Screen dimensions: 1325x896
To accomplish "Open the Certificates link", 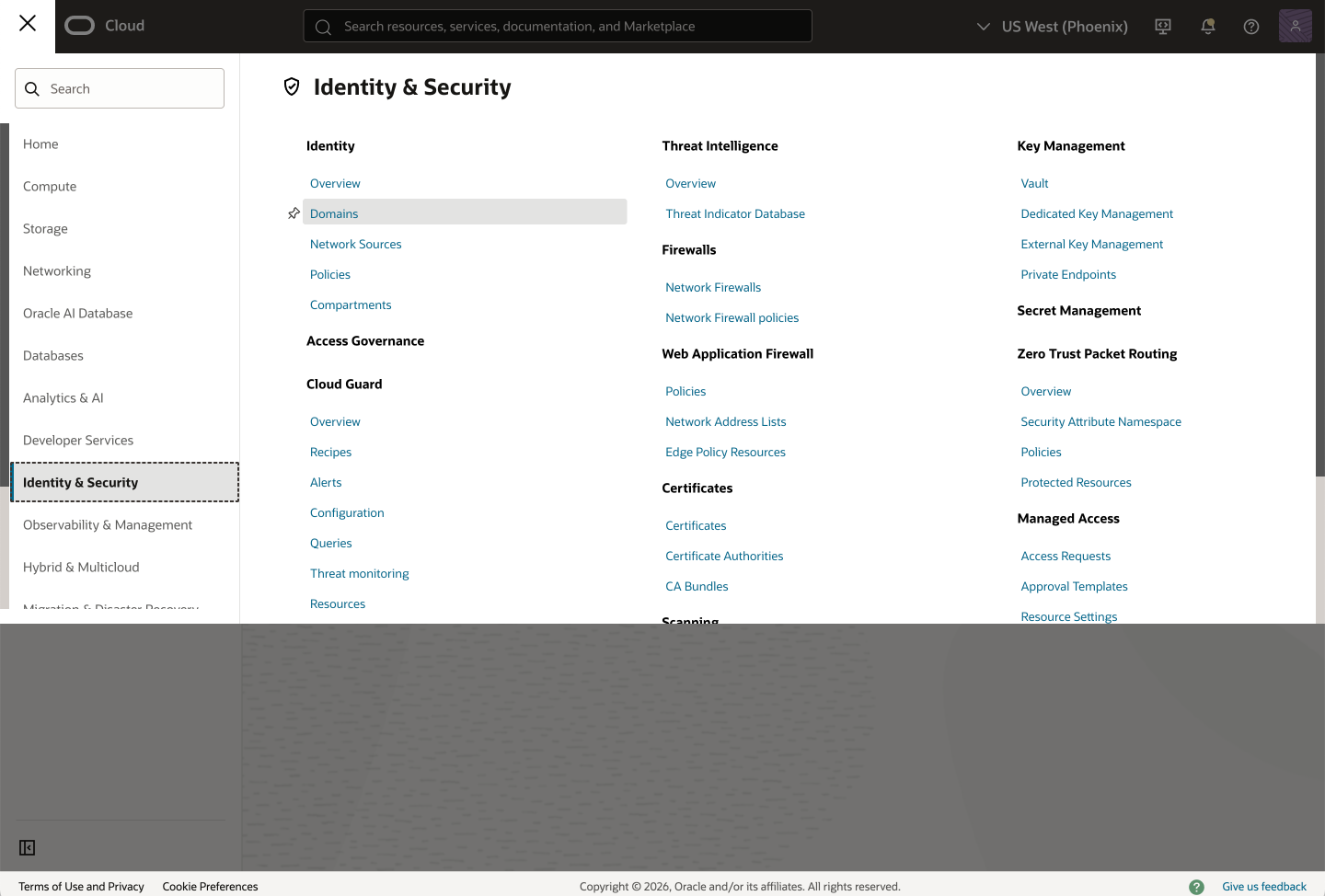I will [x=696, y=526].
